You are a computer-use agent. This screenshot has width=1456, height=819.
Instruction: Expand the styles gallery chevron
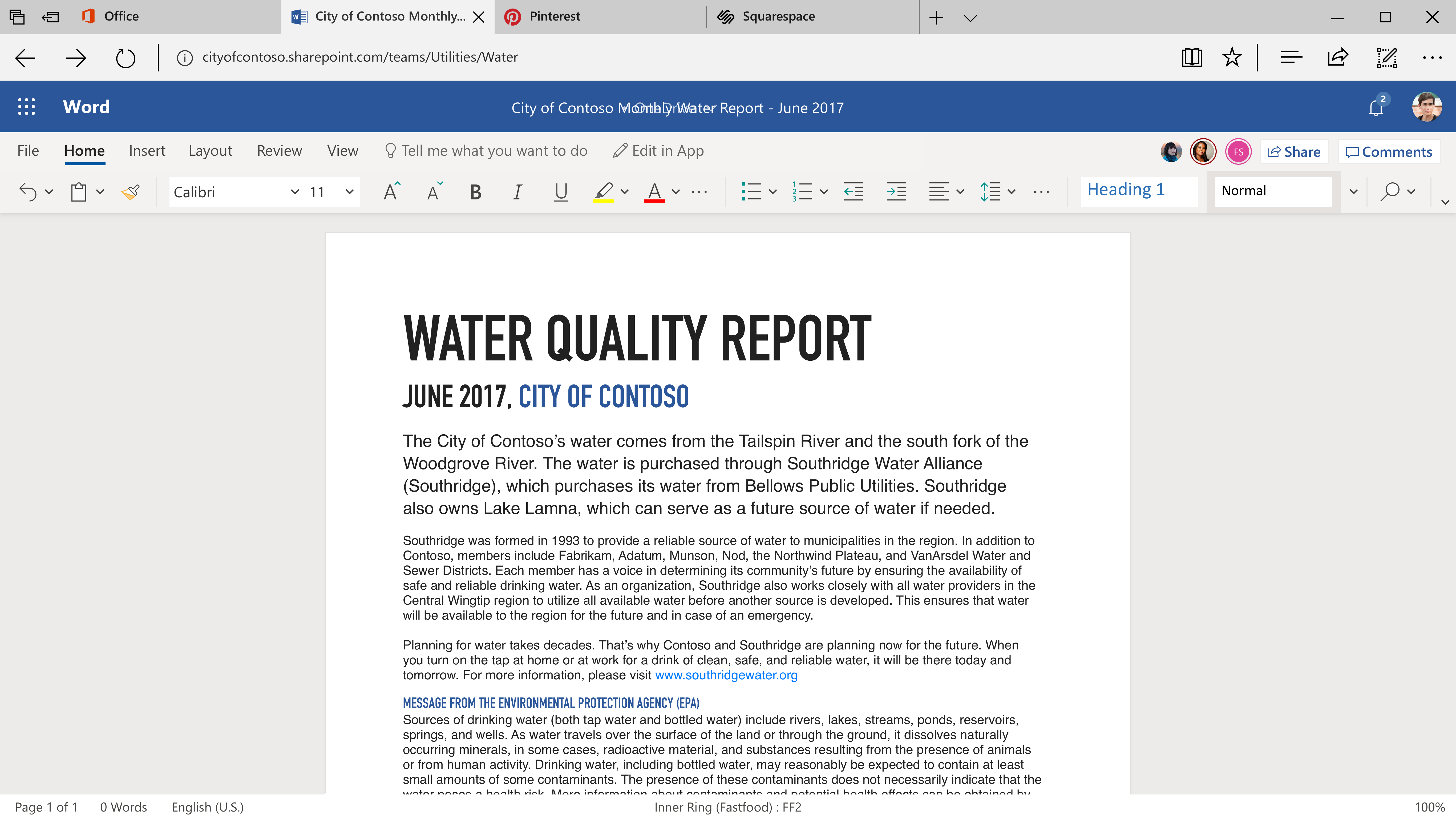(x=1353, y=192)
